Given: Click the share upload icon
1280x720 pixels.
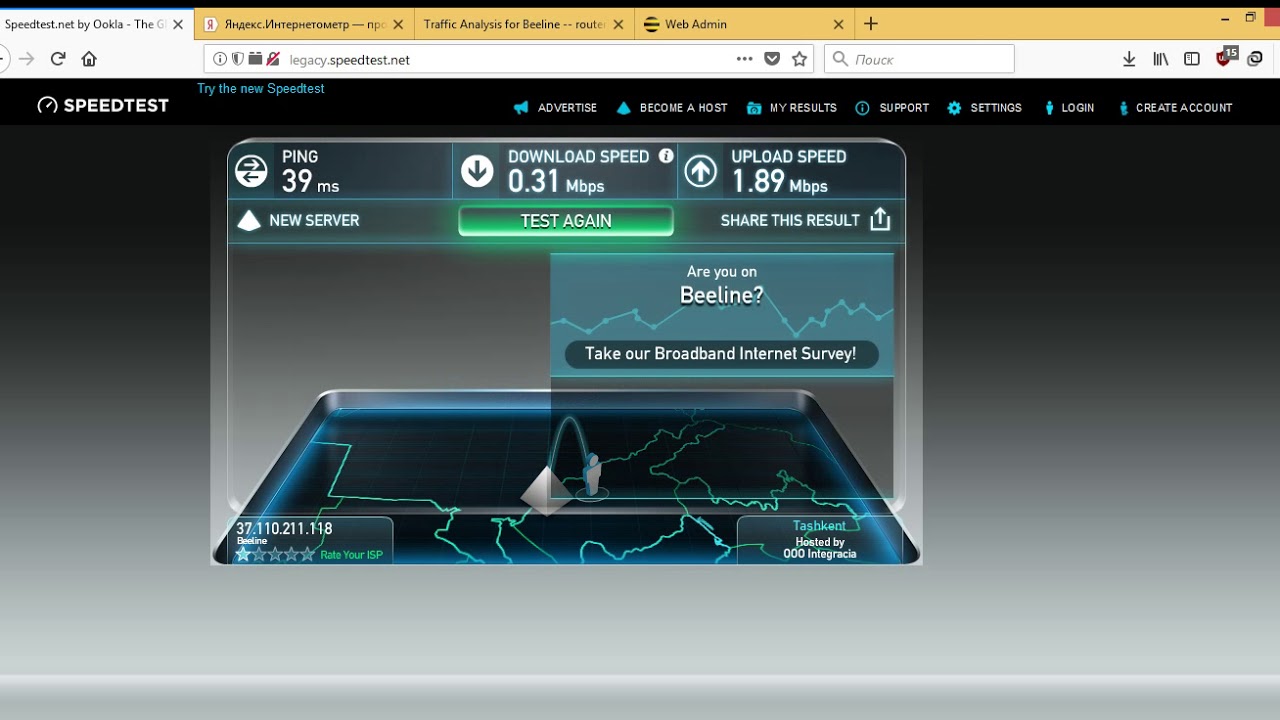Looking at the screenshot, I should (880, 219).
